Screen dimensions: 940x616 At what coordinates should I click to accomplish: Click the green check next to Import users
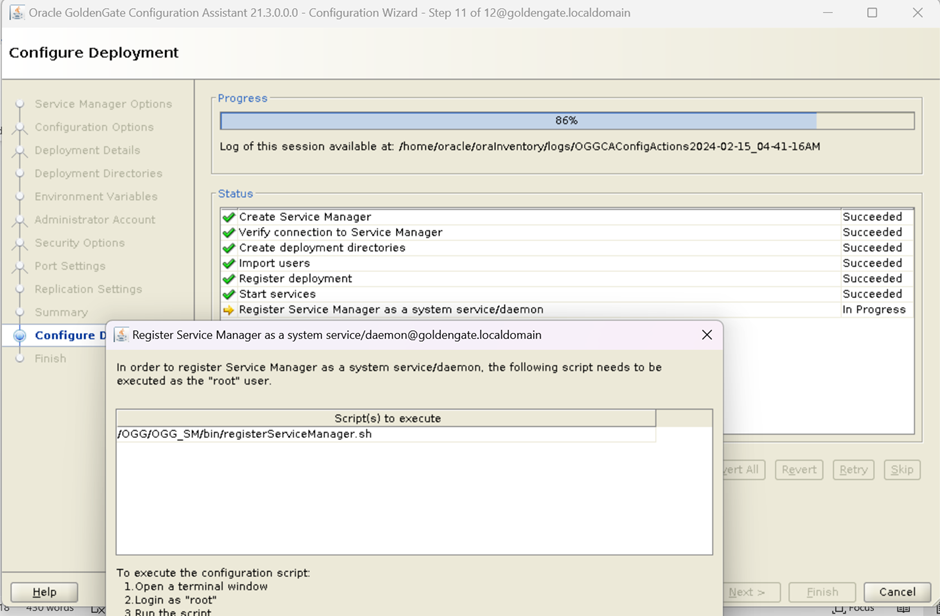[x=229, y=264]
